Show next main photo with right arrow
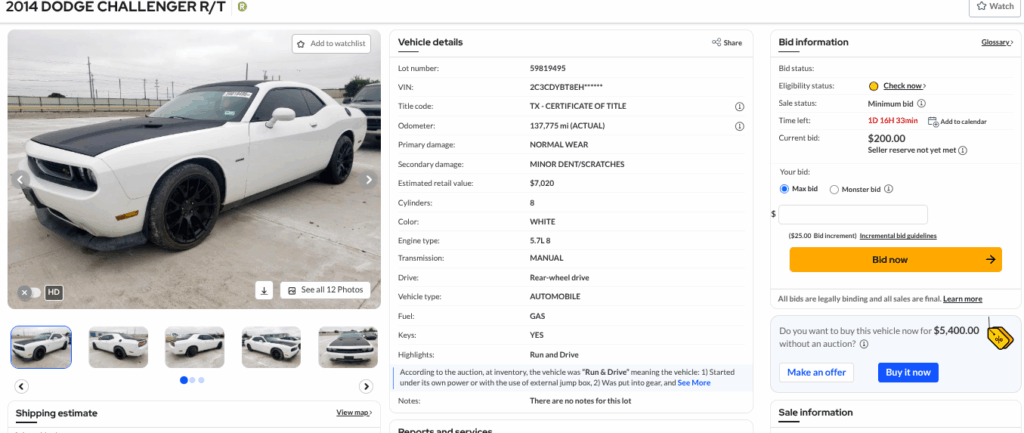1024x433 pixels. click(369, 180)
